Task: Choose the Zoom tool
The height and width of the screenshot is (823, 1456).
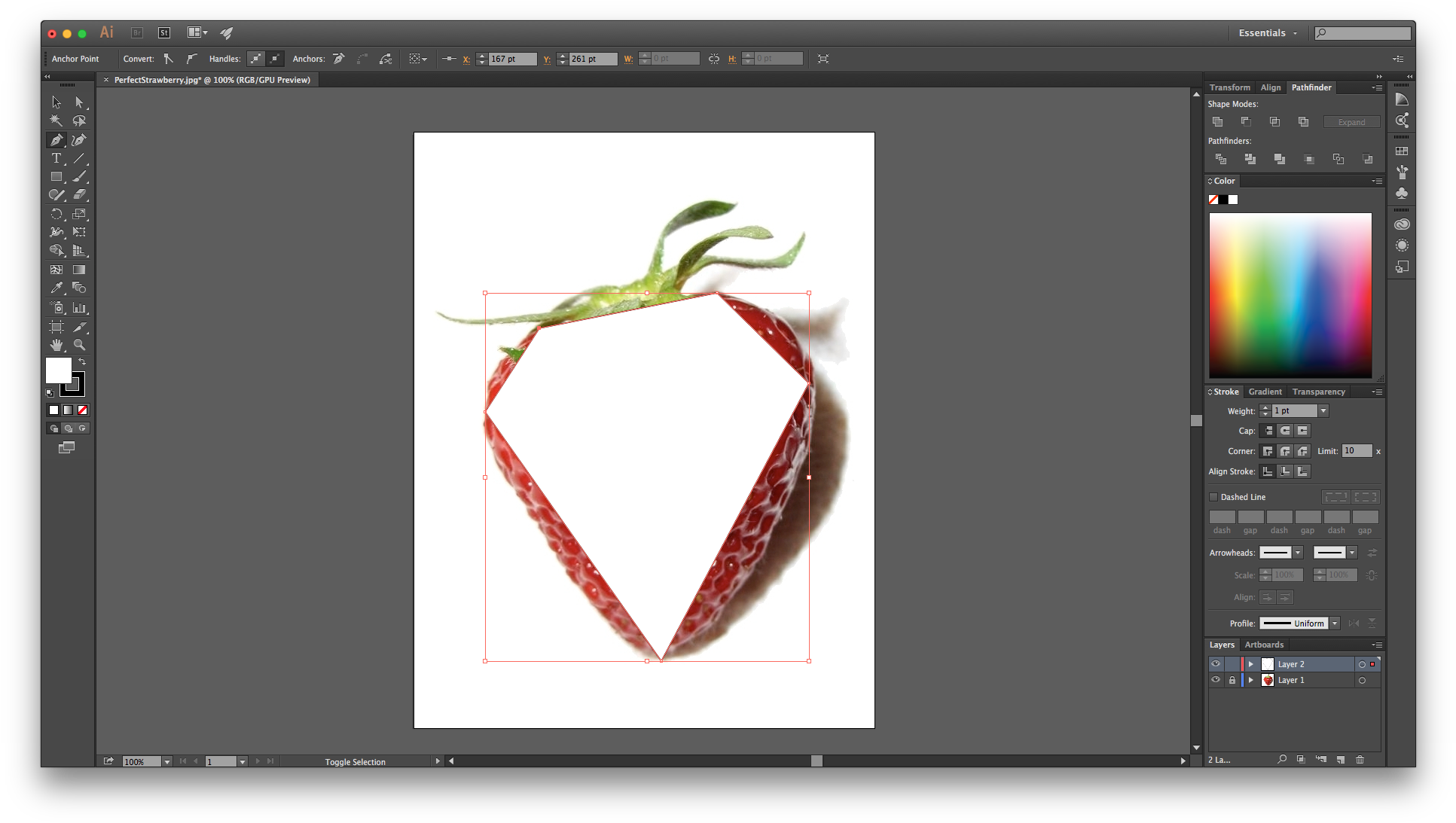Action: tap(80, 344)
